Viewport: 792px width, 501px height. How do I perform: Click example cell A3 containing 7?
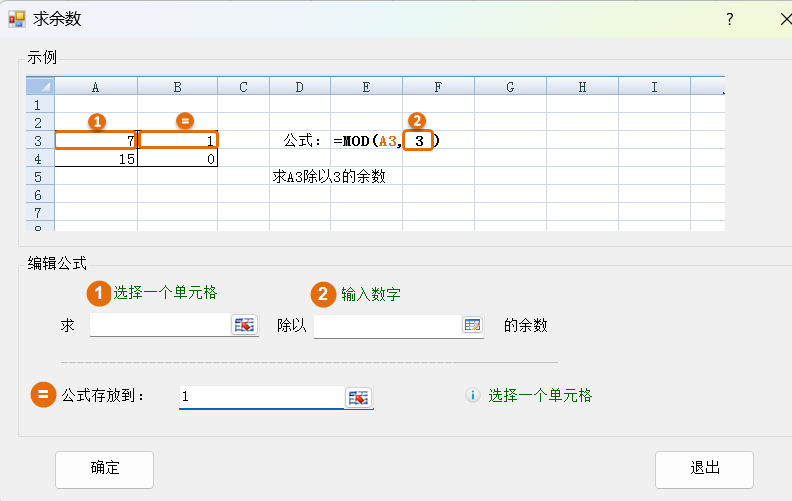coord(96,141)
